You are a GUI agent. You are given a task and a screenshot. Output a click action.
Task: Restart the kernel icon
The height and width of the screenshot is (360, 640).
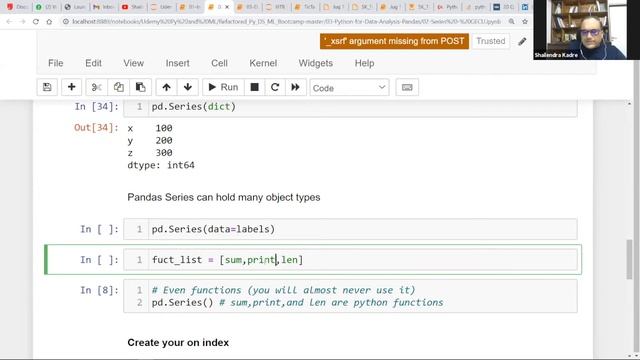275,87
